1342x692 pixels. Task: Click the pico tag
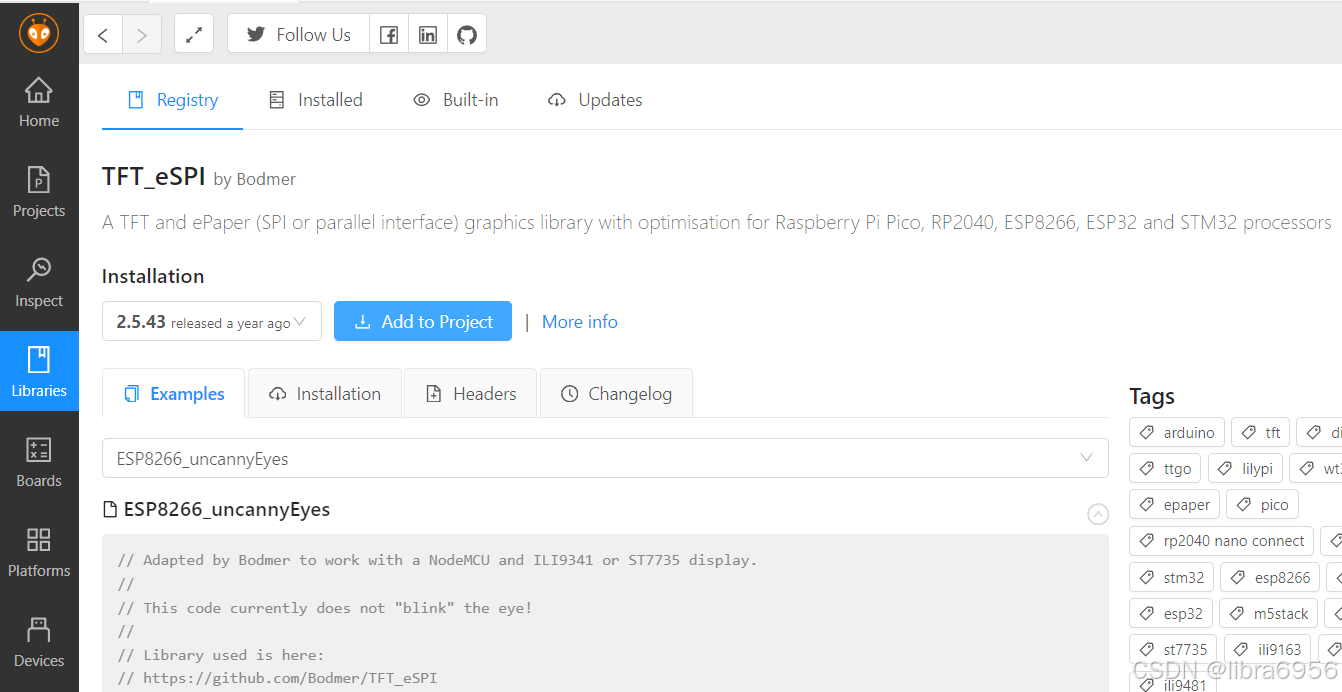[1262, 505]
